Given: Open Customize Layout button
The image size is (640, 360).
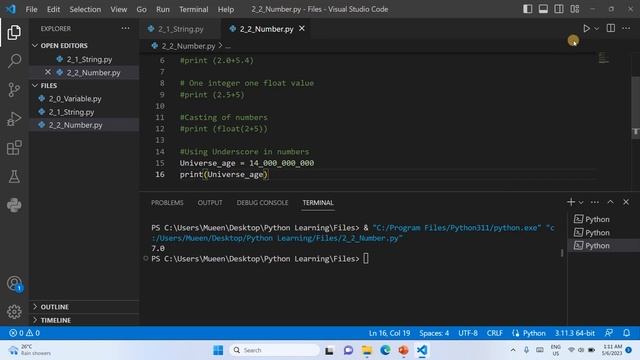Looking at the screenshot, I should point(575,9).
